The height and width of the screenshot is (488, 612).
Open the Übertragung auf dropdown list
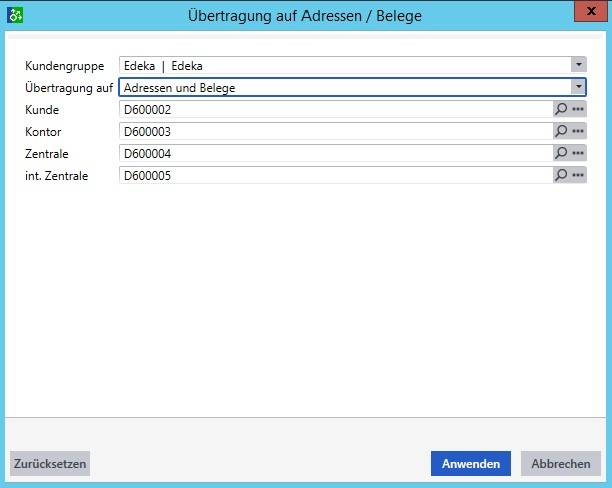point(578,87)
